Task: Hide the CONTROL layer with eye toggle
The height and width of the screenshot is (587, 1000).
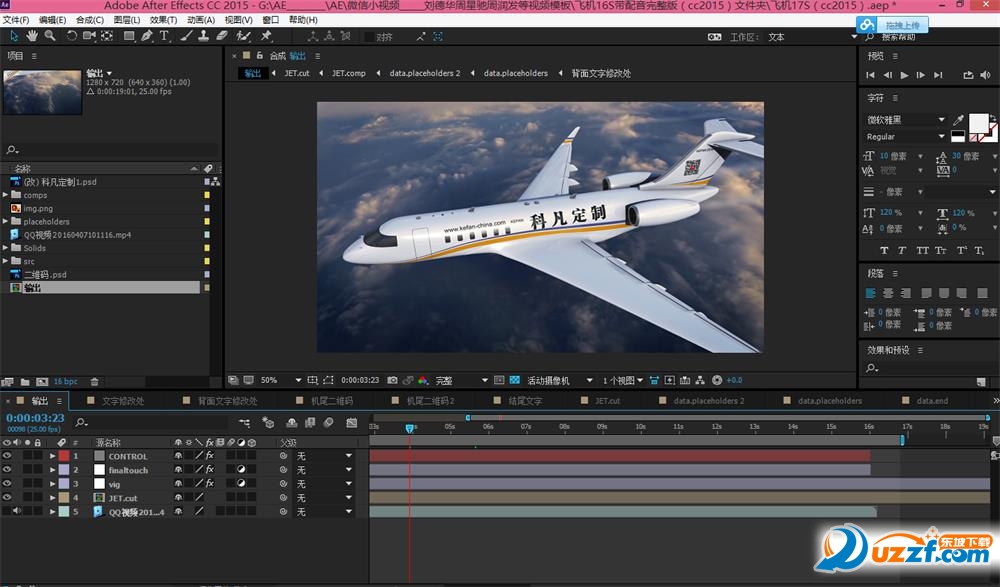Action: pos(8,456)
